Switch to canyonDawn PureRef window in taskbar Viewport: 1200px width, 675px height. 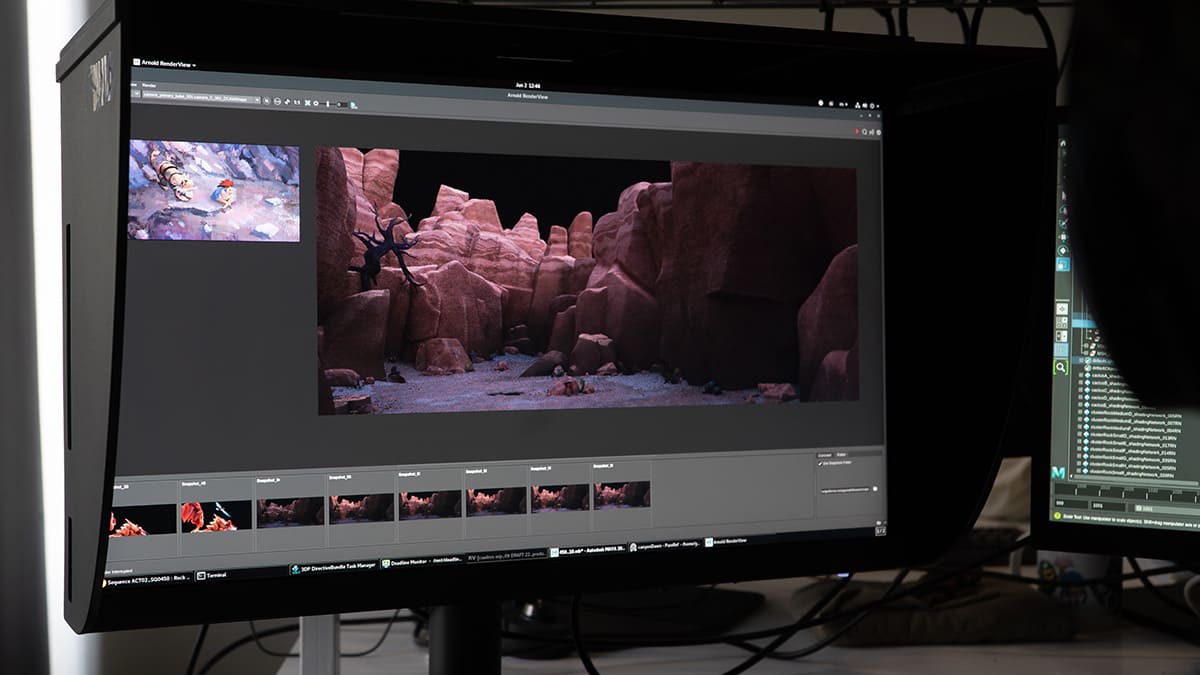click(x=665, y=545)
